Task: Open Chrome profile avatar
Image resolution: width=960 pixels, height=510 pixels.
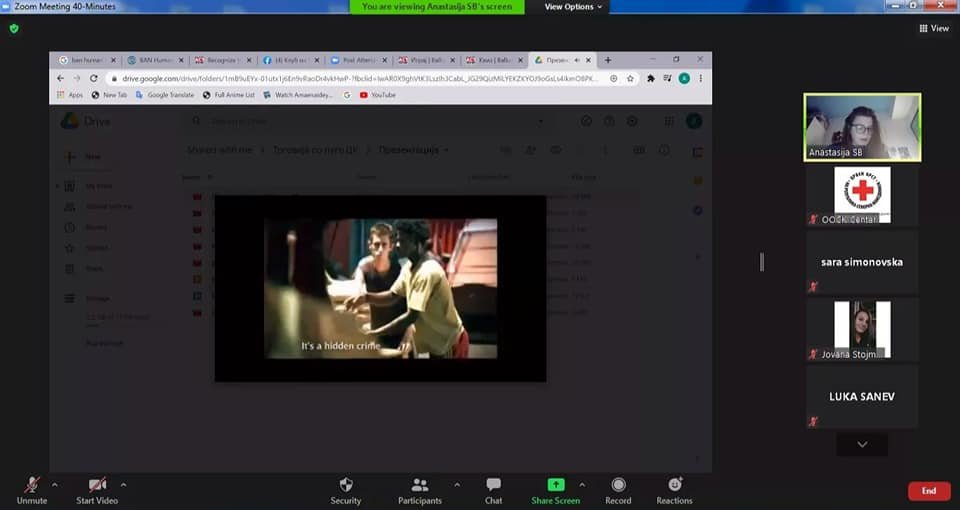Action: click(684, 78)
